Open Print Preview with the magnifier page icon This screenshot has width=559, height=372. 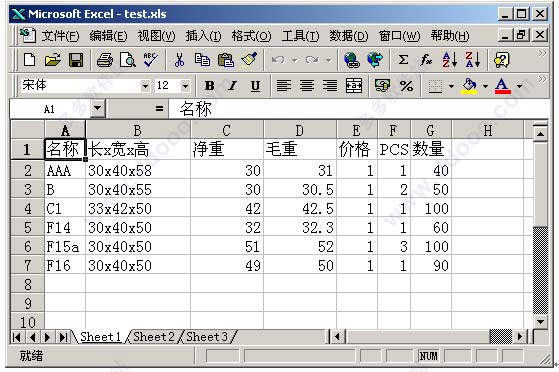128,60
